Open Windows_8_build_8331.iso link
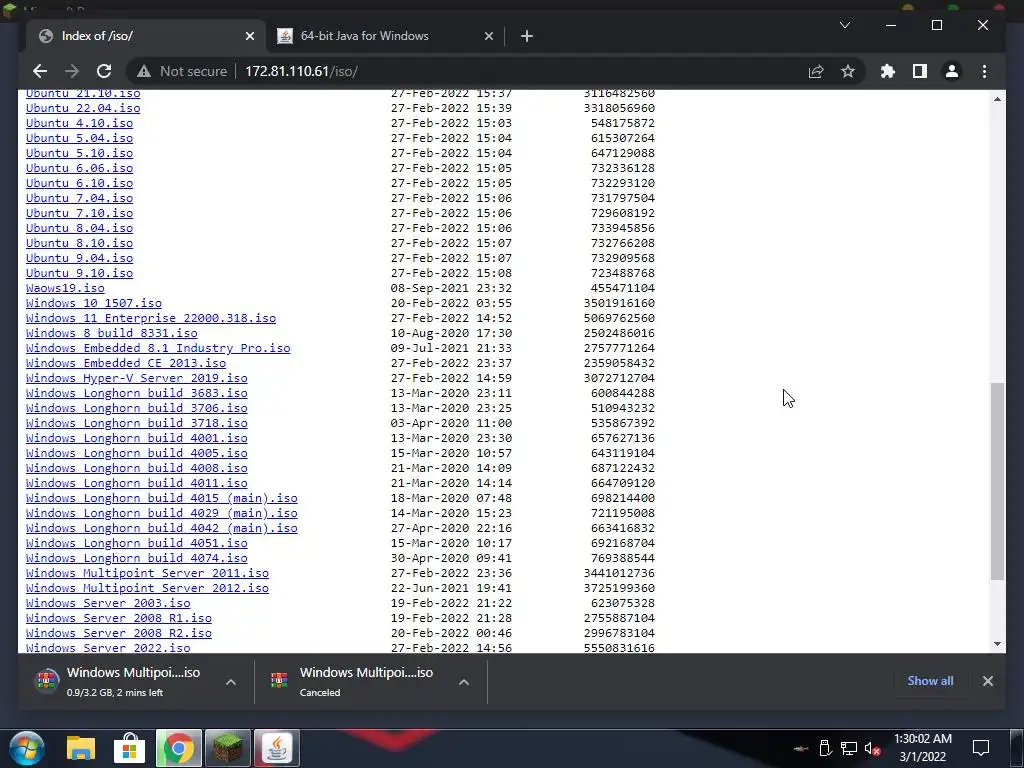Viewport: 1024px width, 768px height. pyautogui.click(x=112, y=334)
